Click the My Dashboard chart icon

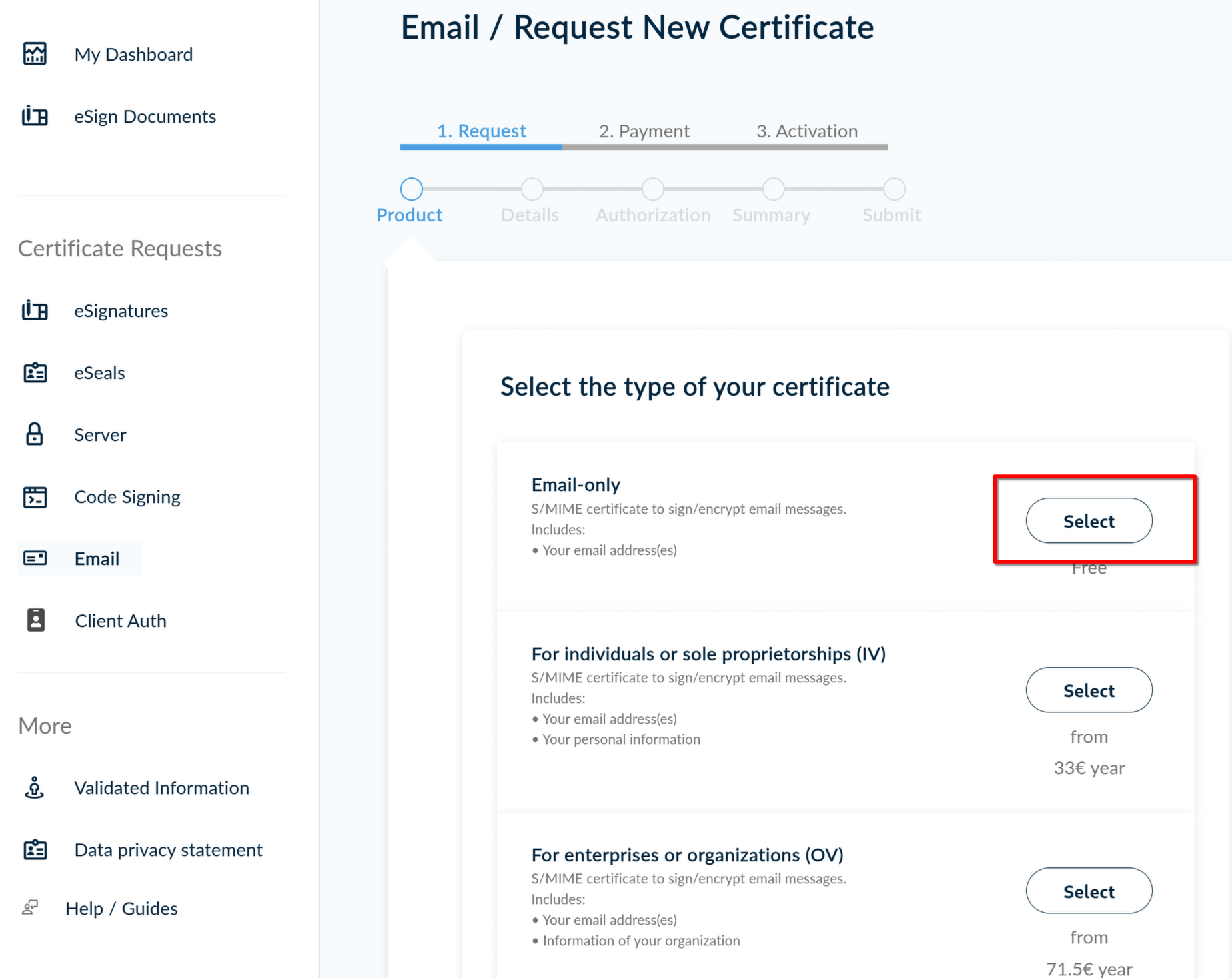coord(35,54)
